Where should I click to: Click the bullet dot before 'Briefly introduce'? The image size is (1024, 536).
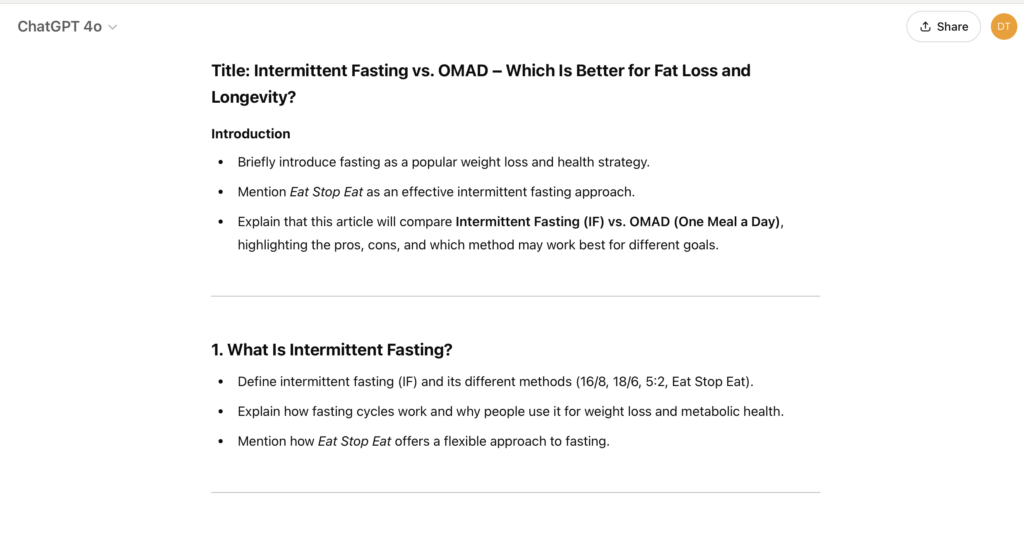(x=221, y=162)
